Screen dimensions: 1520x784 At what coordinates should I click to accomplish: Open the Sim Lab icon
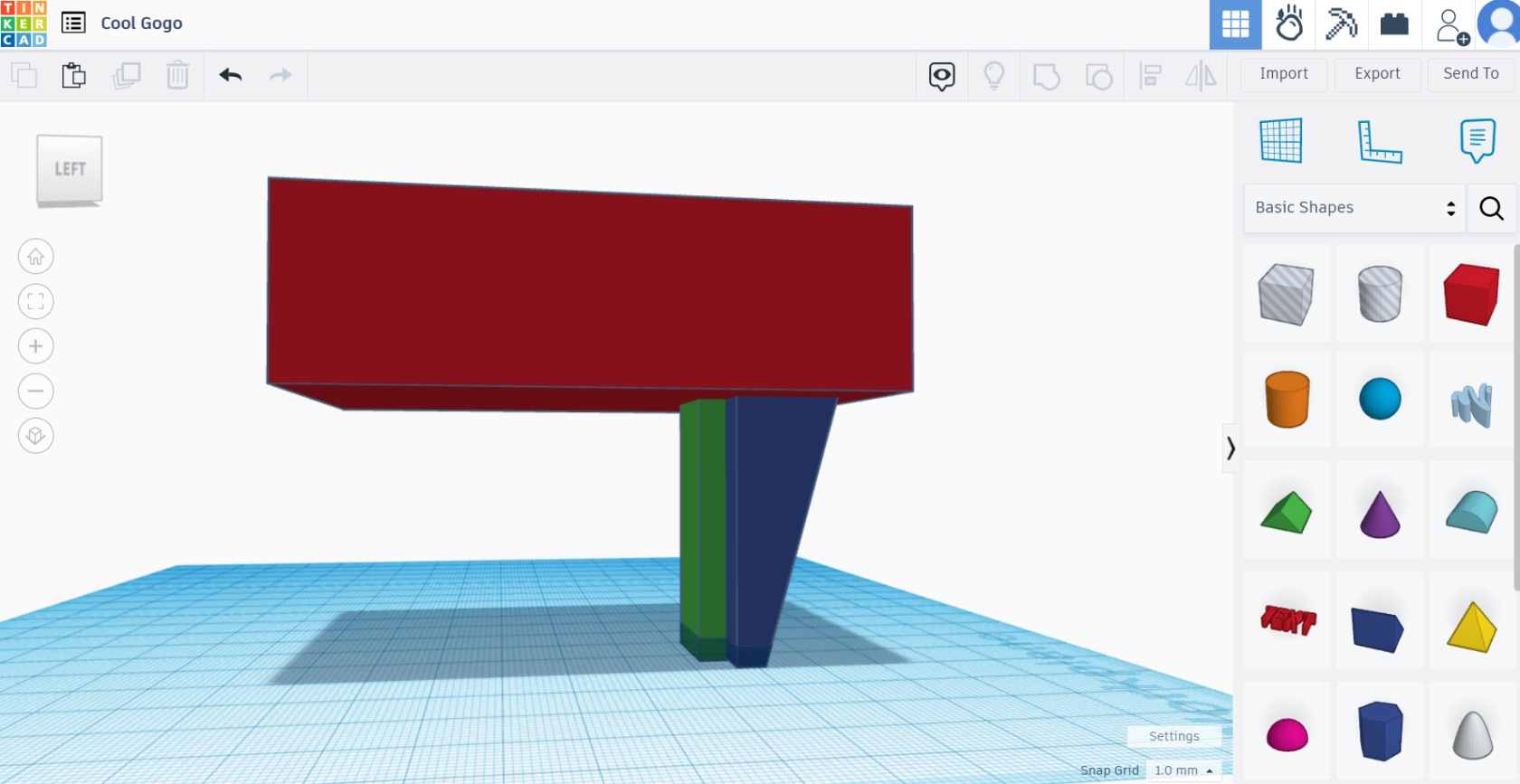click(1289, 24)
